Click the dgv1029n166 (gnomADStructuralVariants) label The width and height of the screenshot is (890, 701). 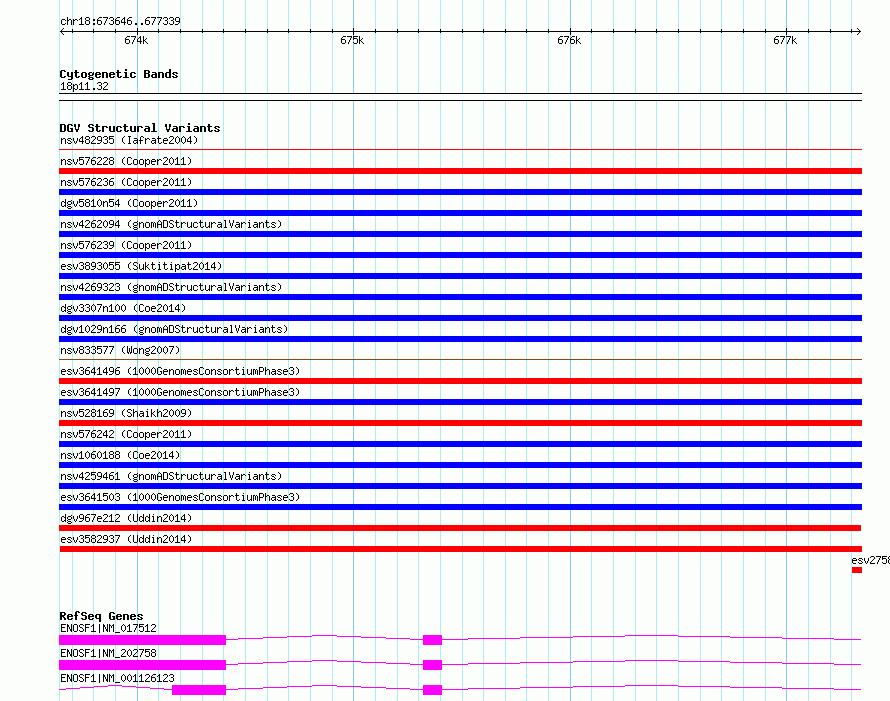[174, 329]
